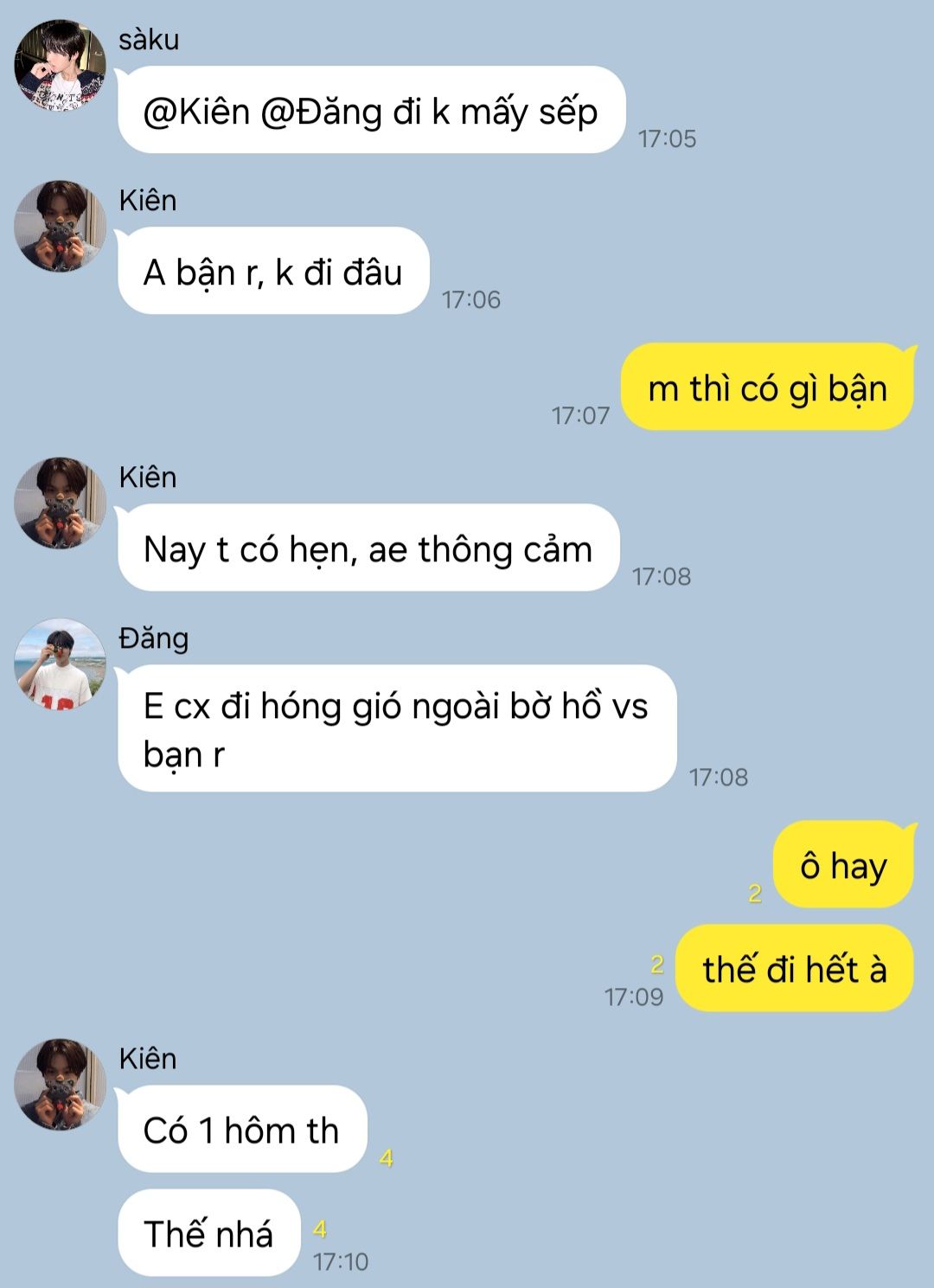Select the 'thế đi hết à' message
Image resolution: width=934 pixels, height=1288 pixels.
(x=795, y=968)
